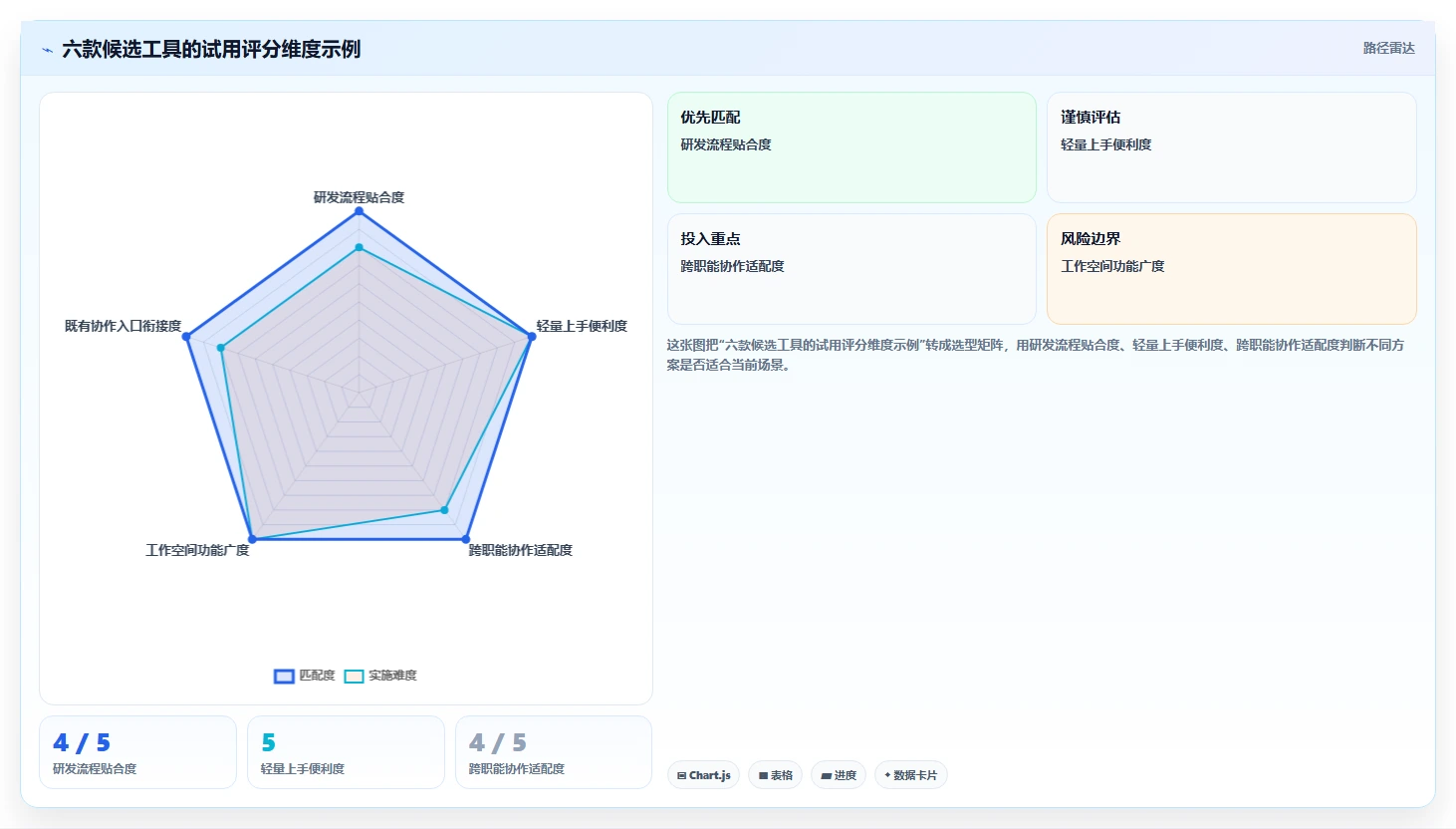
Task: Click the 4 / 5 跨职能协作适配度 stat card
Action: click(554, 752)
